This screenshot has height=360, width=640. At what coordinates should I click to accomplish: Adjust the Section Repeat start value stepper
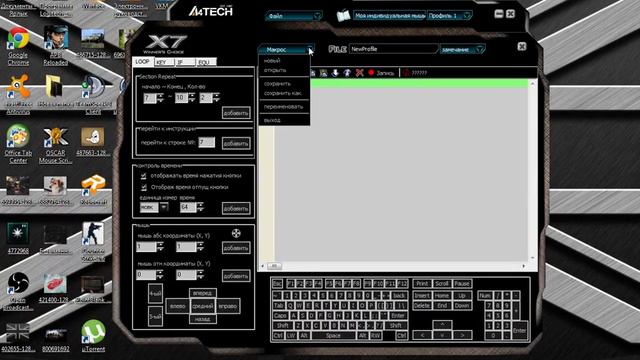click(x=160, y=98)
